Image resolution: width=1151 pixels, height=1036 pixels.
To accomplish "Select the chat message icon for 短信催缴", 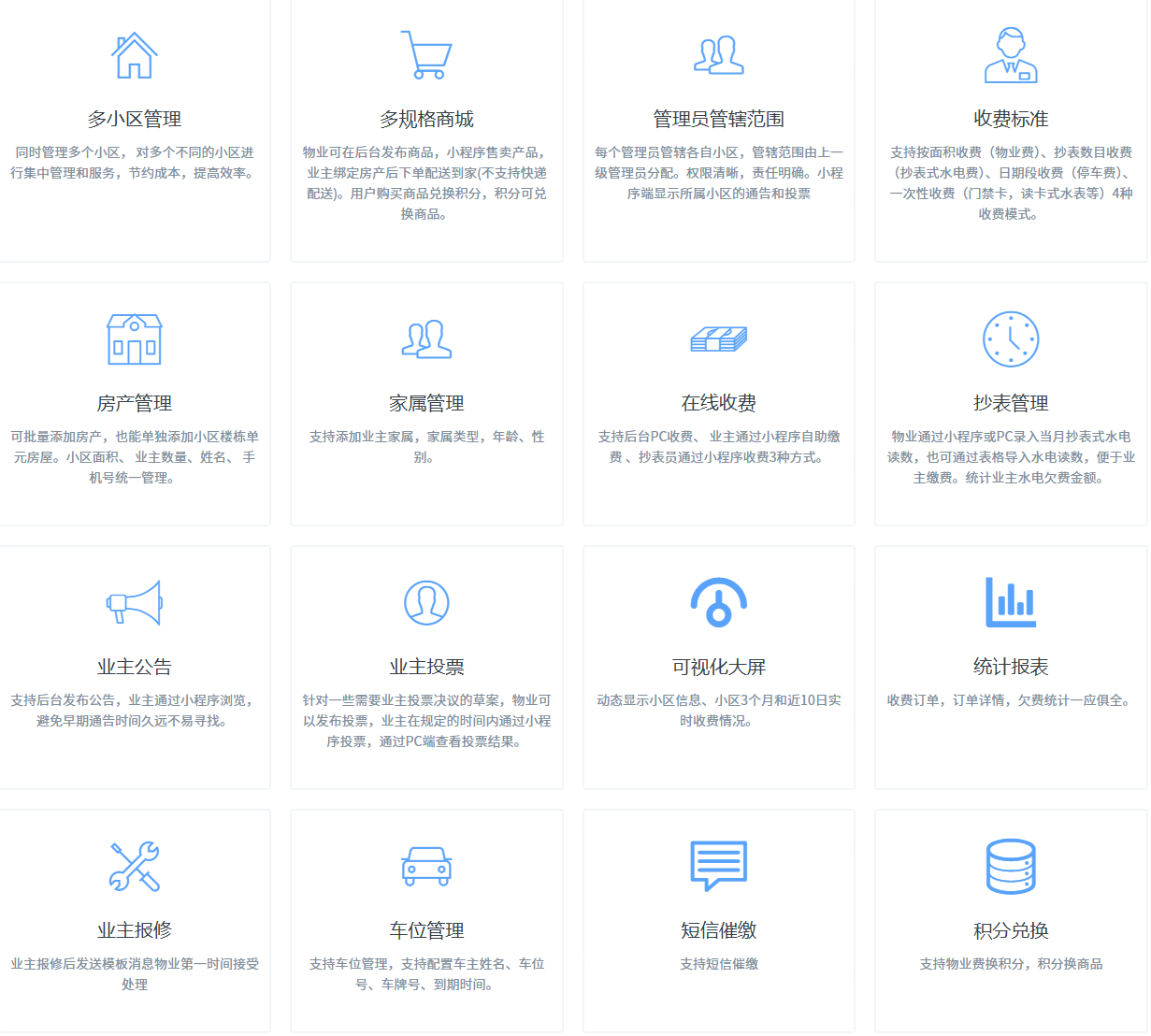I will click(x=718, y=867).
